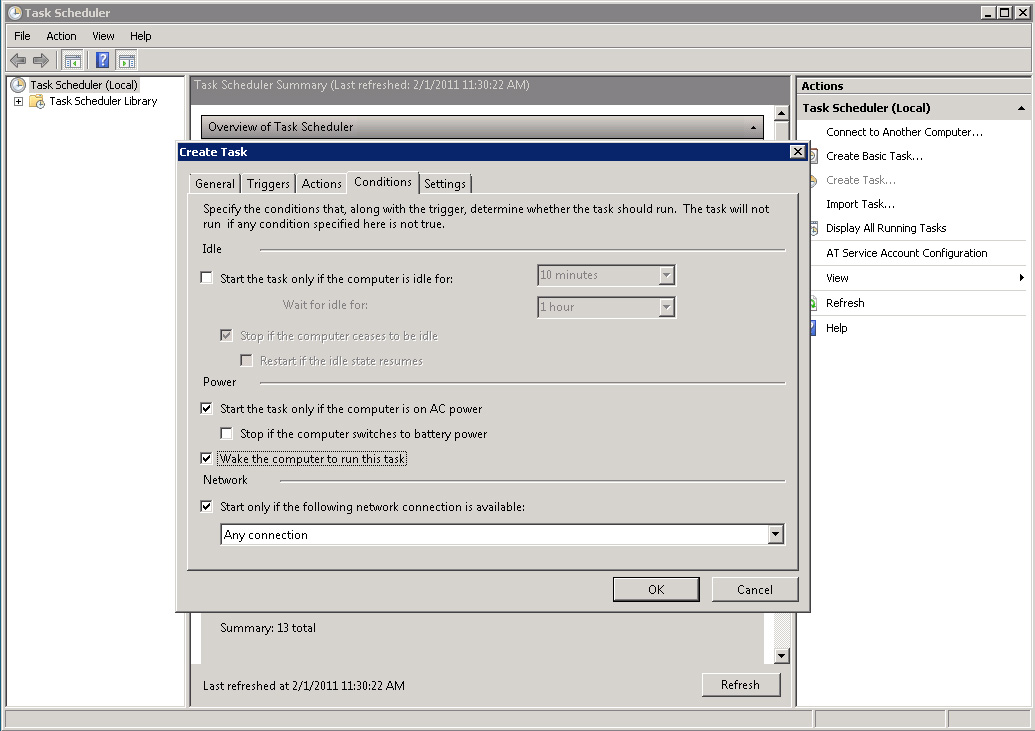Open the Action menu
Screen dimensions: 1035x731
click(x=61, y=36)
